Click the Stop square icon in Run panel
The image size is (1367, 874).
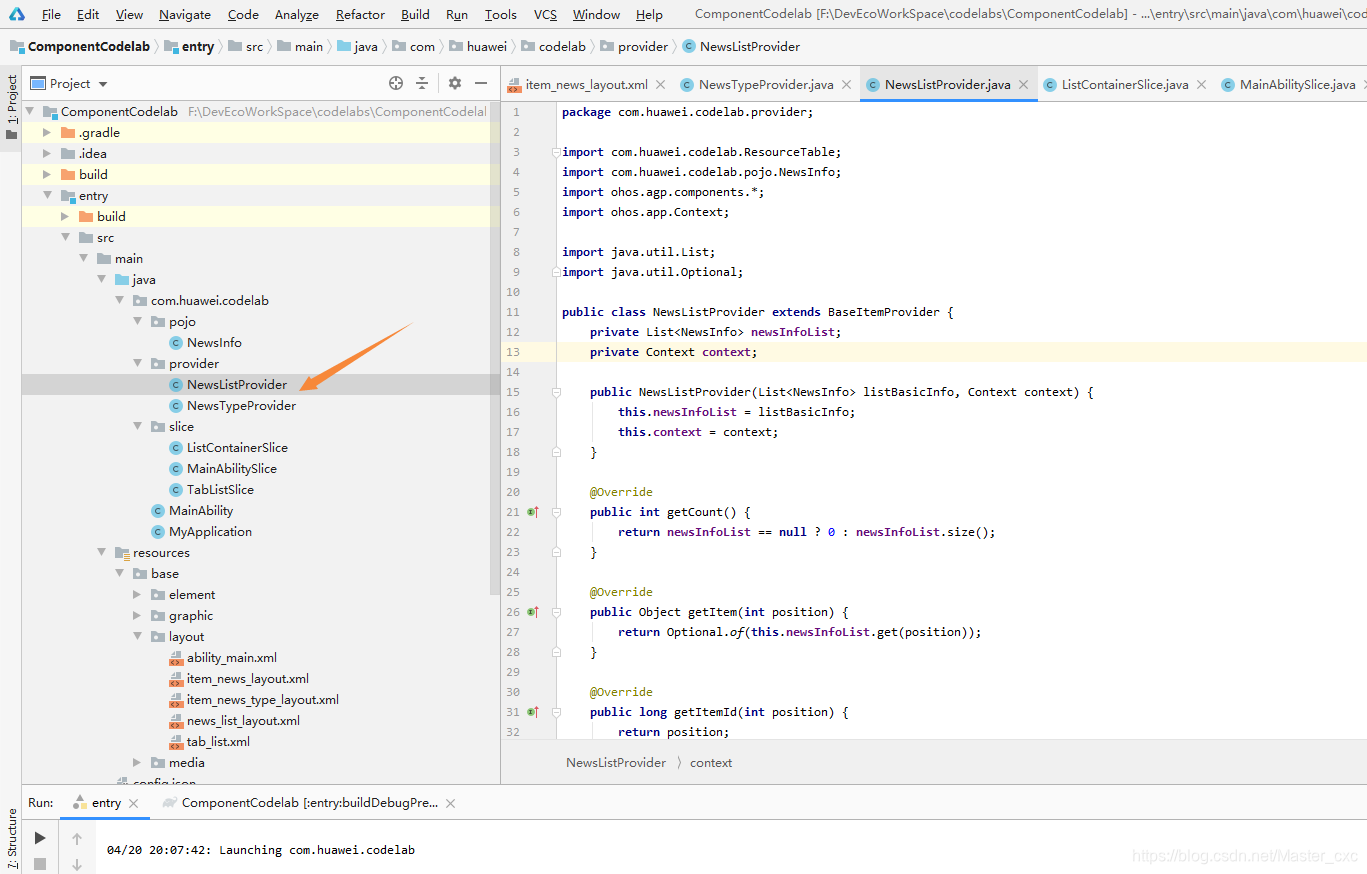(x=40, y=863)
